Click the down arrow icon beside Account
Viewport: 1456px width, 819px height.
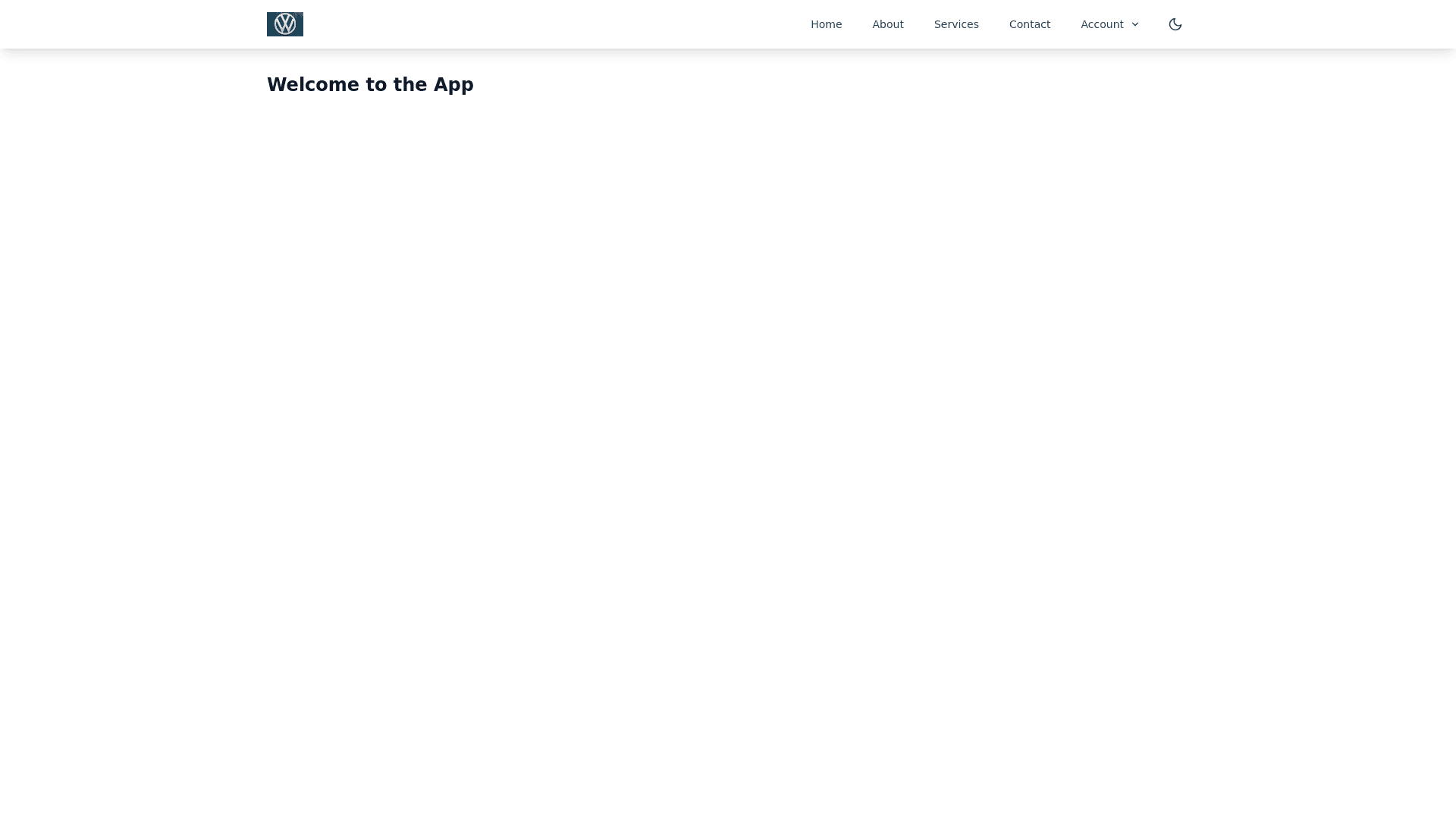tap(1135, 24)
